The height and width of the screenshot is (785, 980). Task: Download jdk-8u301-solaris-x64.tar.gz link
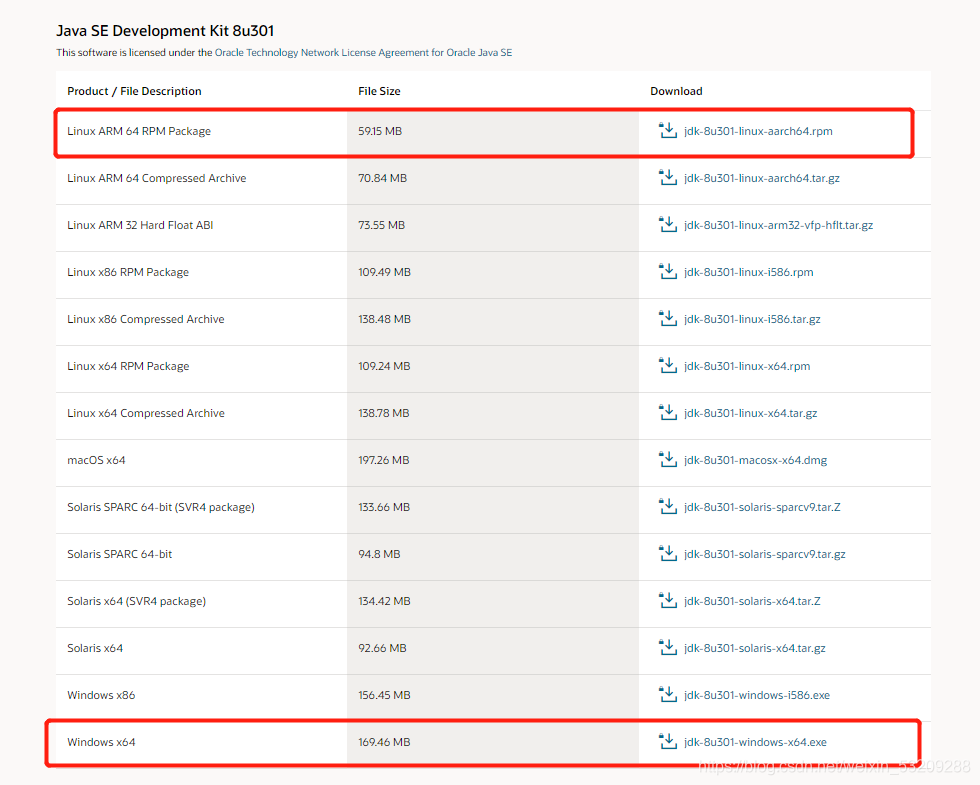754,648
